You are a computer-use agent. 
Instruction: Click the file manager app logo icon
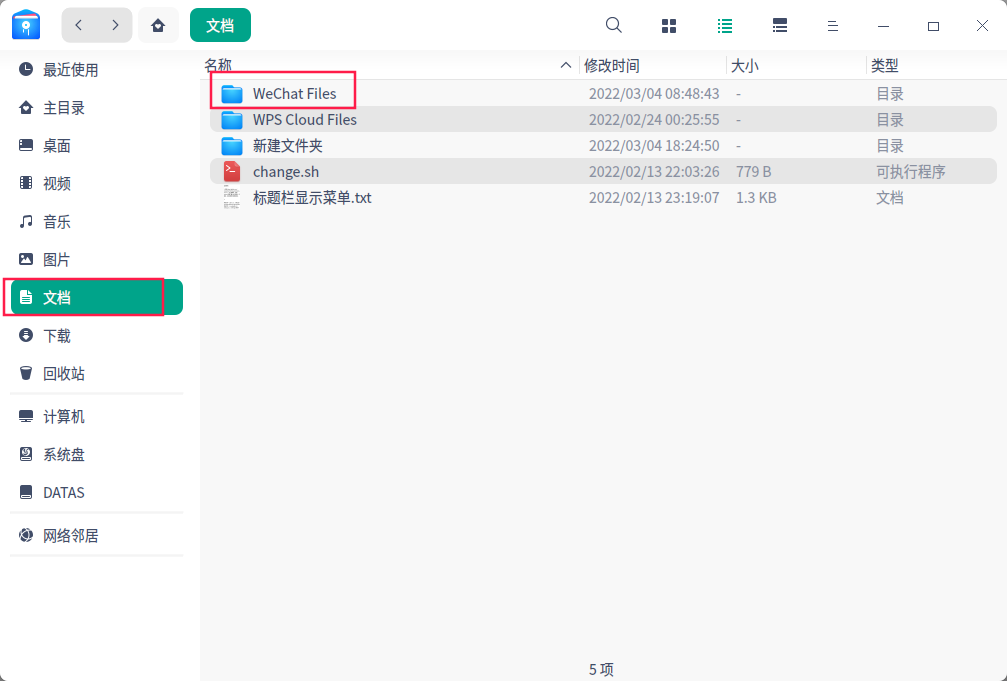tap(25, 24)
